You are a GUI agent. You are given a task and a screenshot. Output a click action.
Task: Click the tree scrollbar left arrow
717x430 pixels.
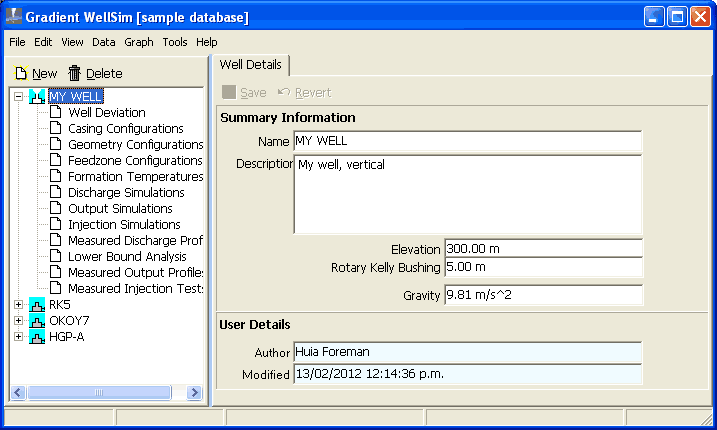(18, 392)
